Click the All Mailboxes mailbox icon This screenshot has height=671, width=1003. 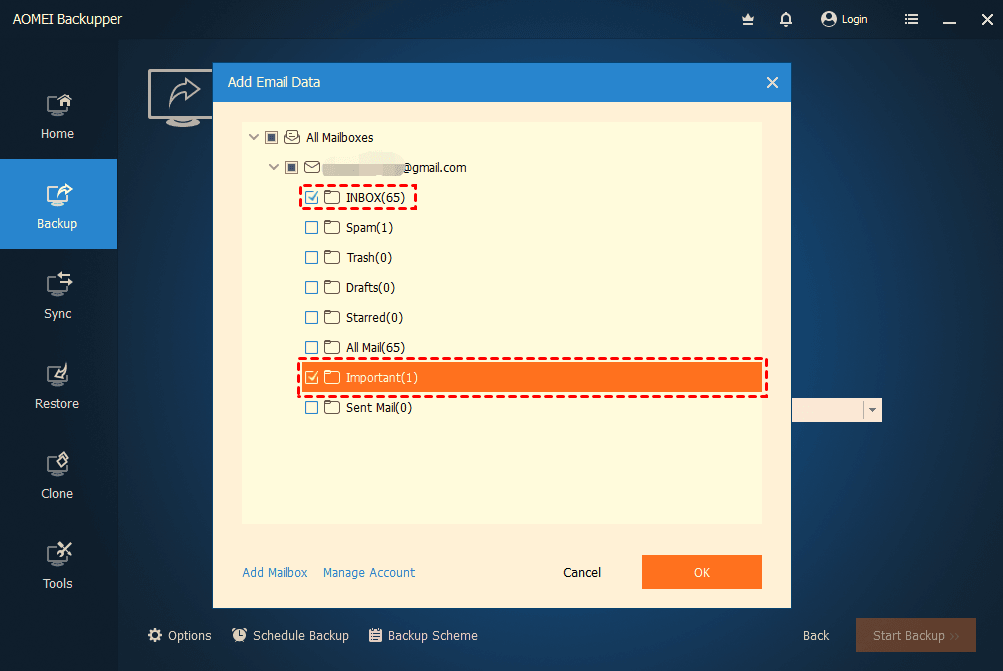click(x=292, y=137)
